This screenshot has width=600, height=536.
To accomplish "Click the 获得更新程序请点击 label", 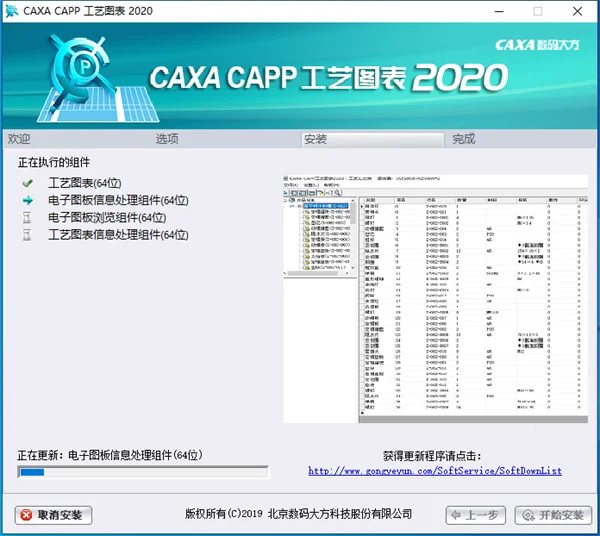I will click(x=432, y=456).
